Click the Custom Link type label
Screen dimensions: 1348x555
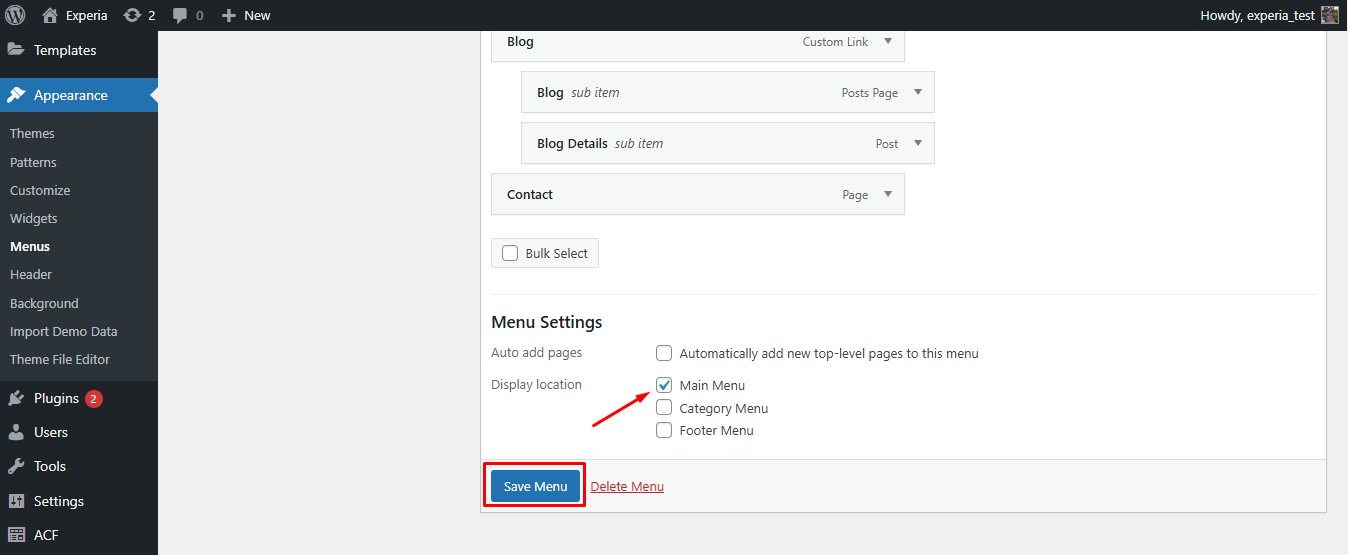pos(835,42)
